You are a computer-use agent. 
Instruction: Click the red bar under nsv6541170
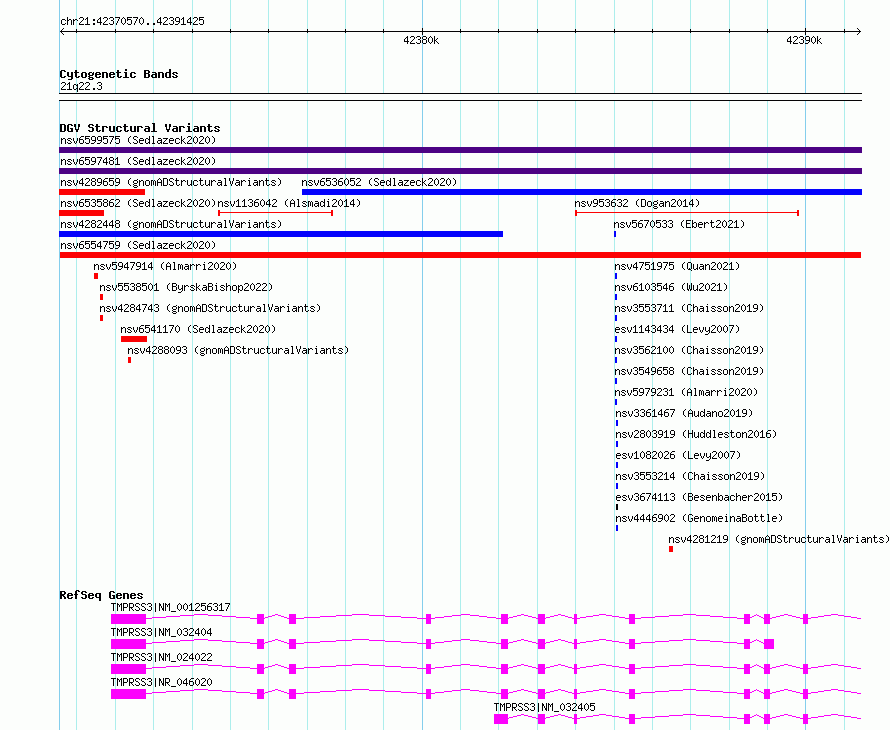click(x=134, y=339)
